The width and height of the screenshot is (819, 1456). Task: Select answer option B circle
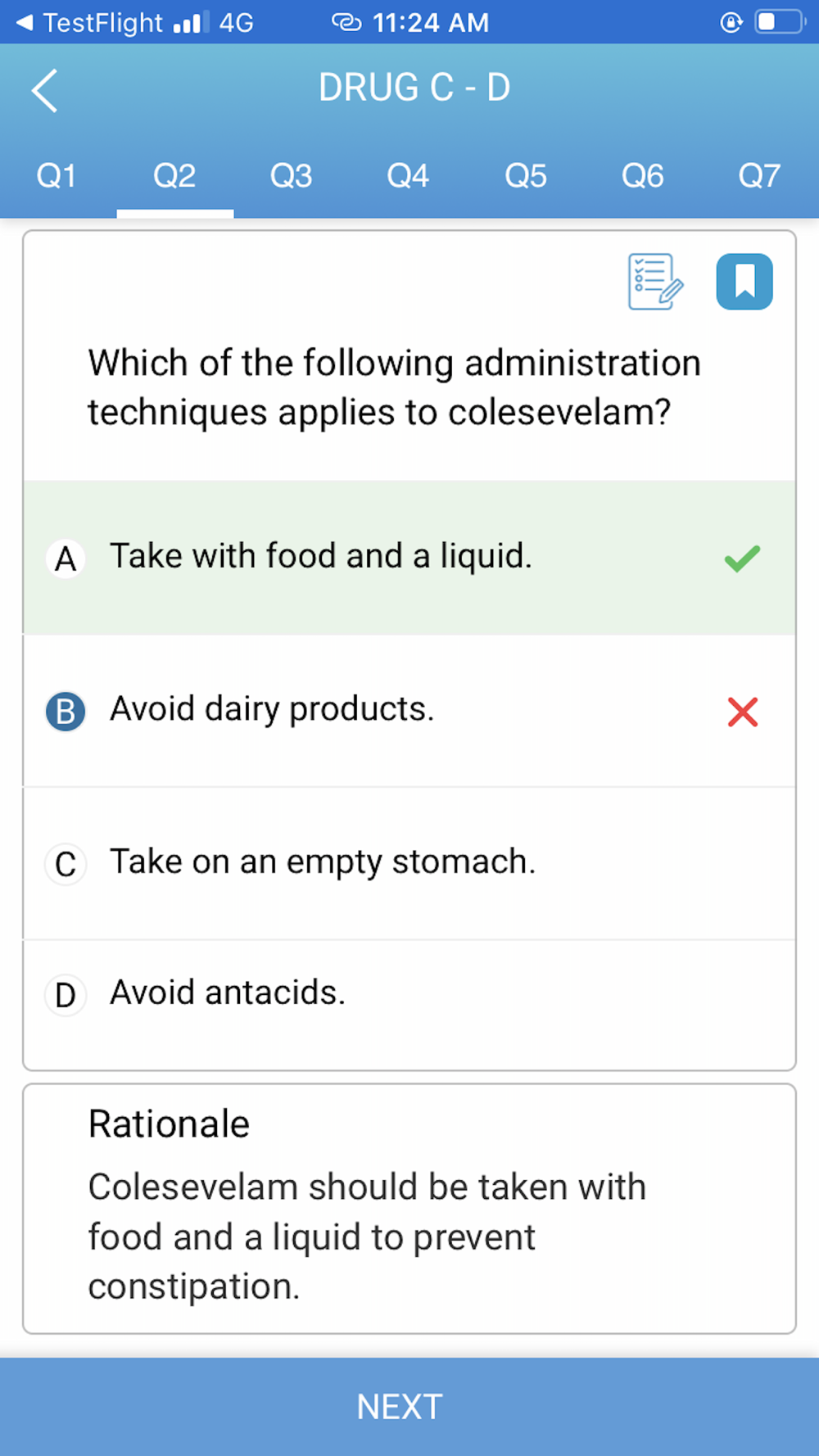[x=66, y=712]
